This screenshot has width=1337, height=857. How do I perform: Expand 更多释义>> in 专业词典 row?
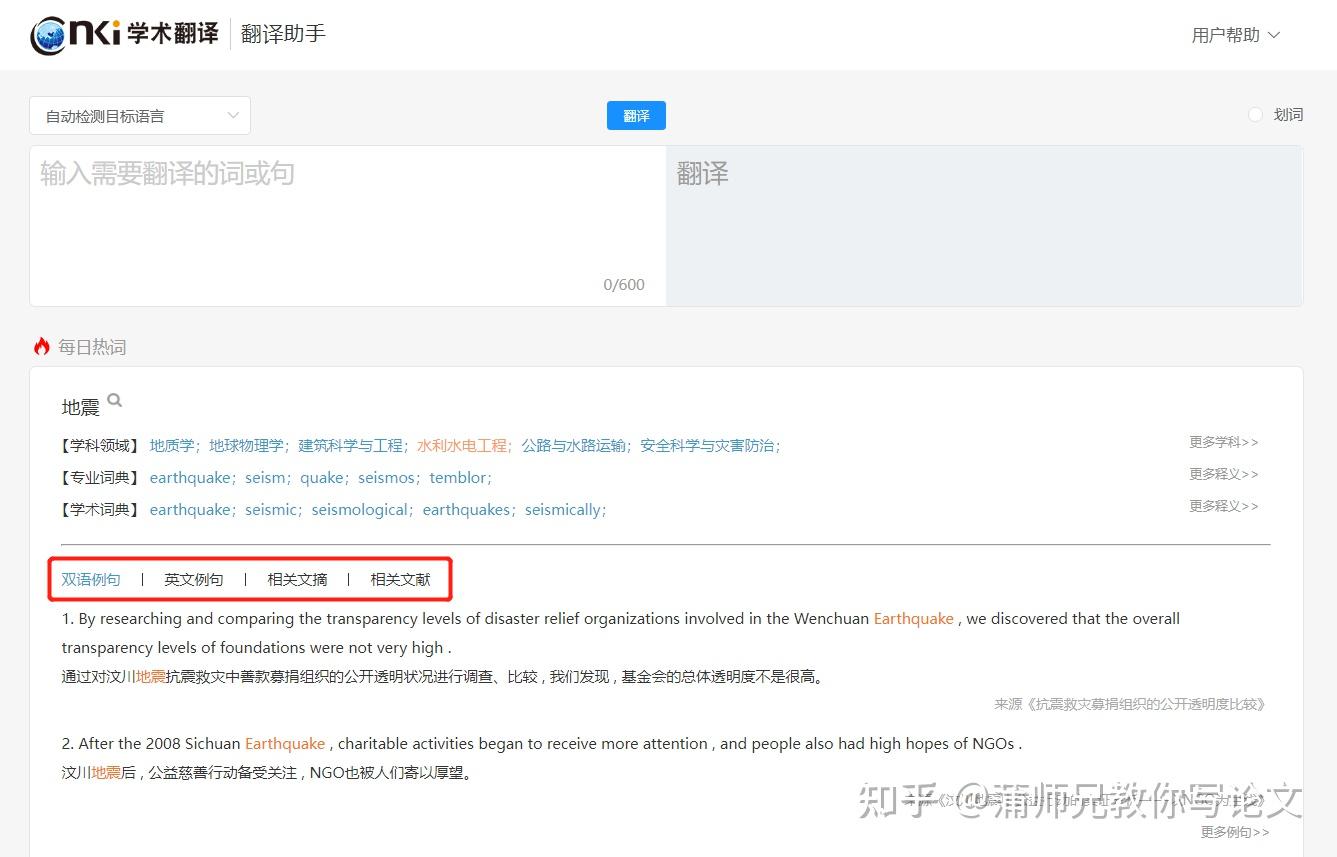(1223, 474)
